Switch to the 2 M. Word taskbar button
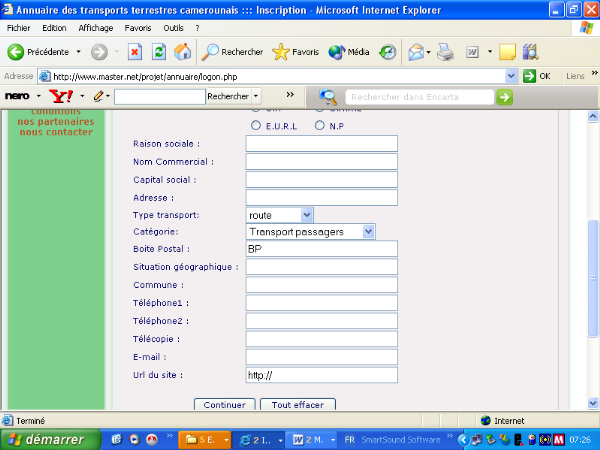 [x=312, y=440]
